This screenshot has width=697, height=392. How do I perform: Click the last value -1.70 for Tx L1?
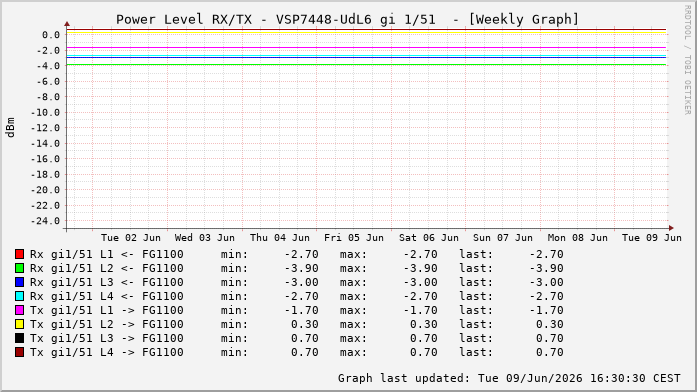(546, 310)
